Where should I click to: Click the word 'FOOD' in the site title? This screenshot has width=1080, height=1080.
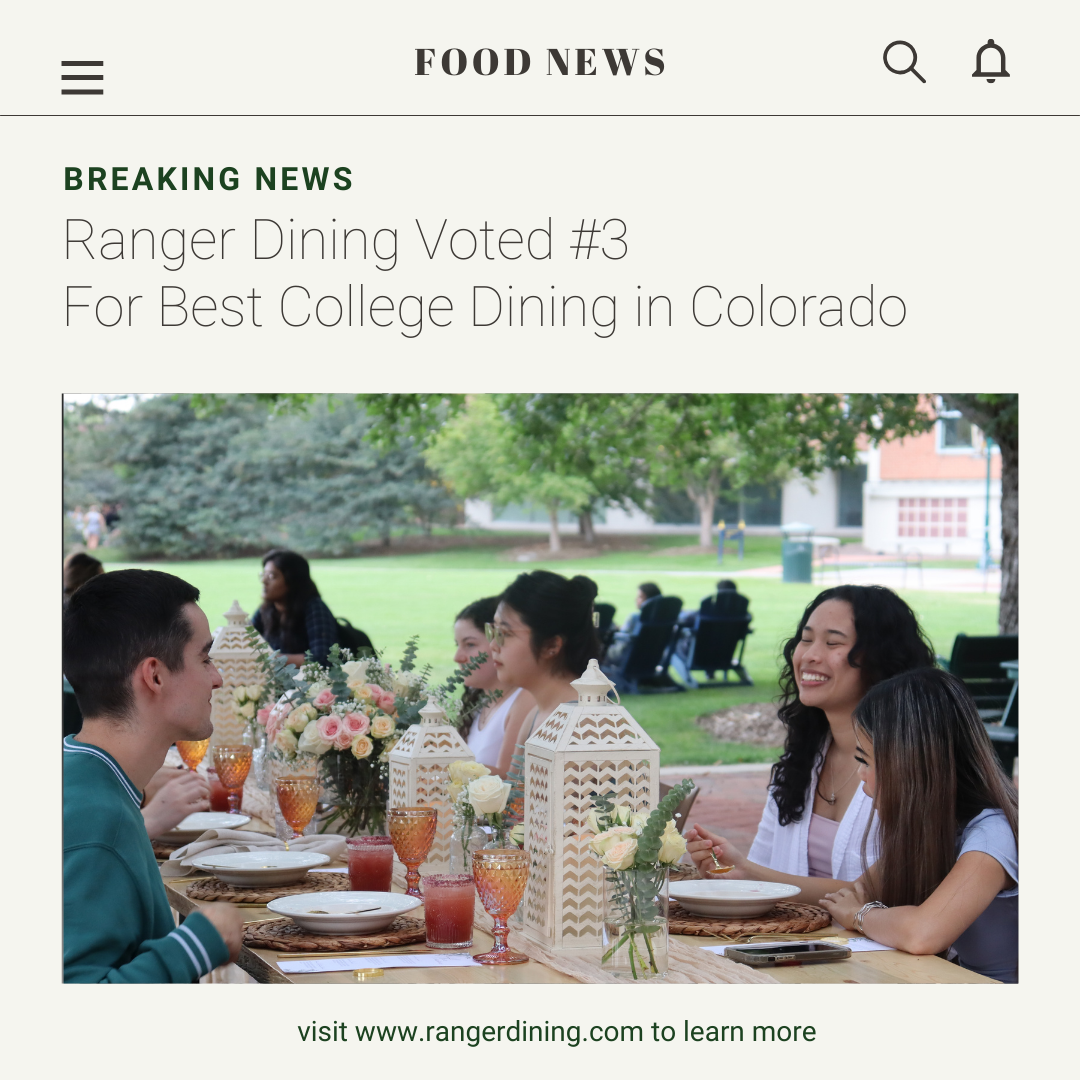tap(472, 62)
